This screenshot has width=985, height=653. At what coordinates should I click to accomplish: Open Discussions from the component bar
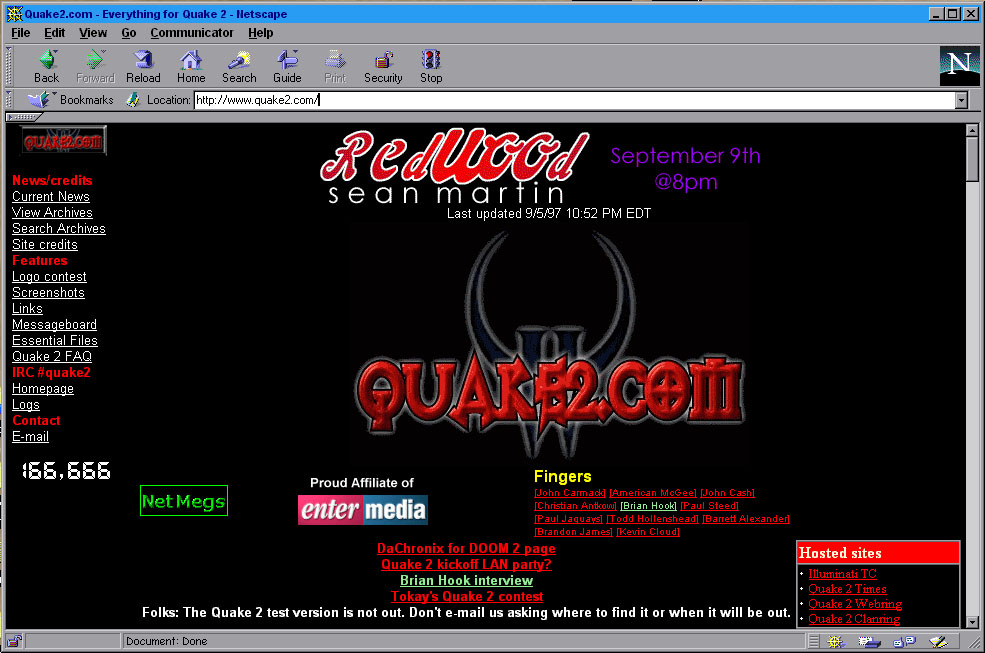pyautogui.click(x=905, y=642)
